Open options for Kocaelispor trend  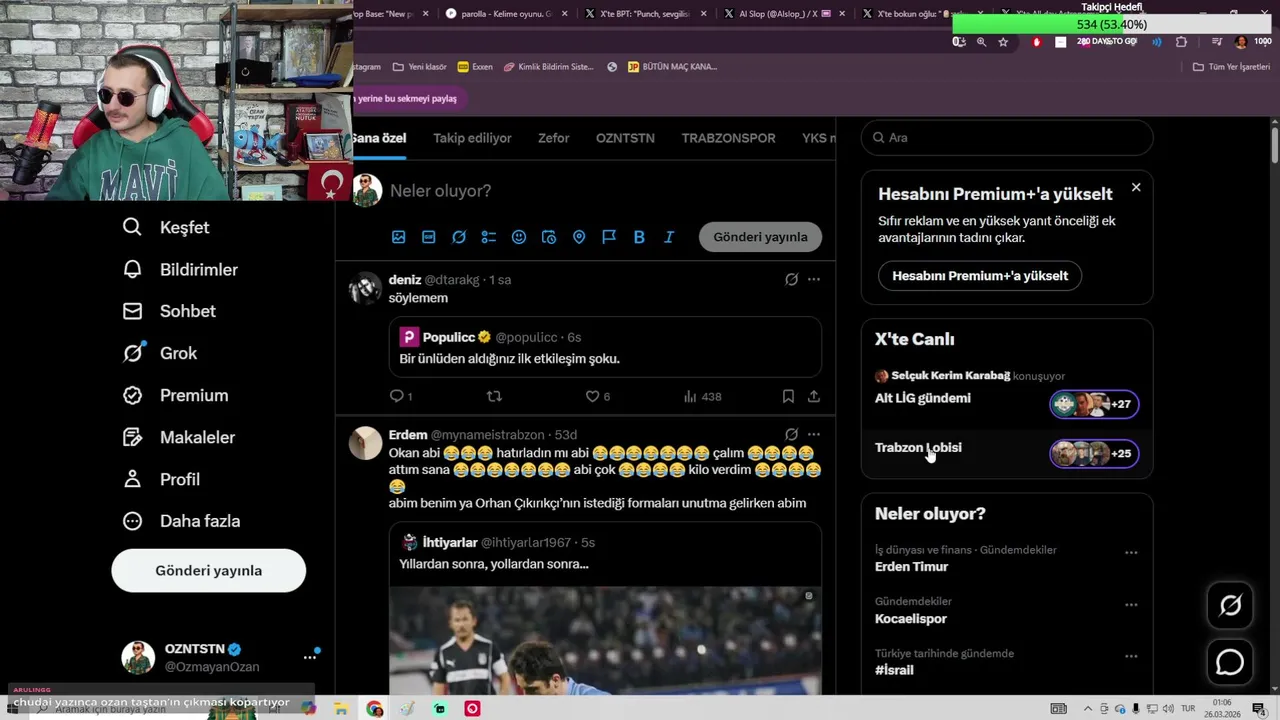(1131, 604)
